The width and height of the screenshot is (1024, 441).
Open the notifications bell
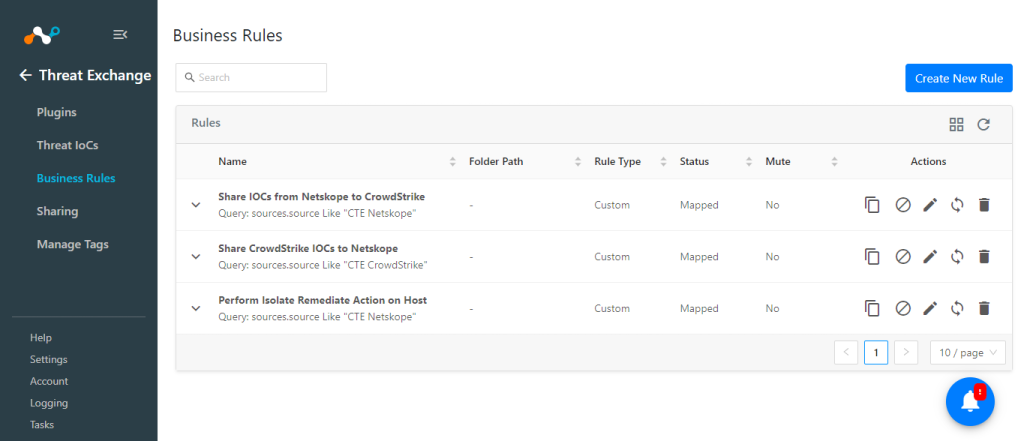pos(970,402)
